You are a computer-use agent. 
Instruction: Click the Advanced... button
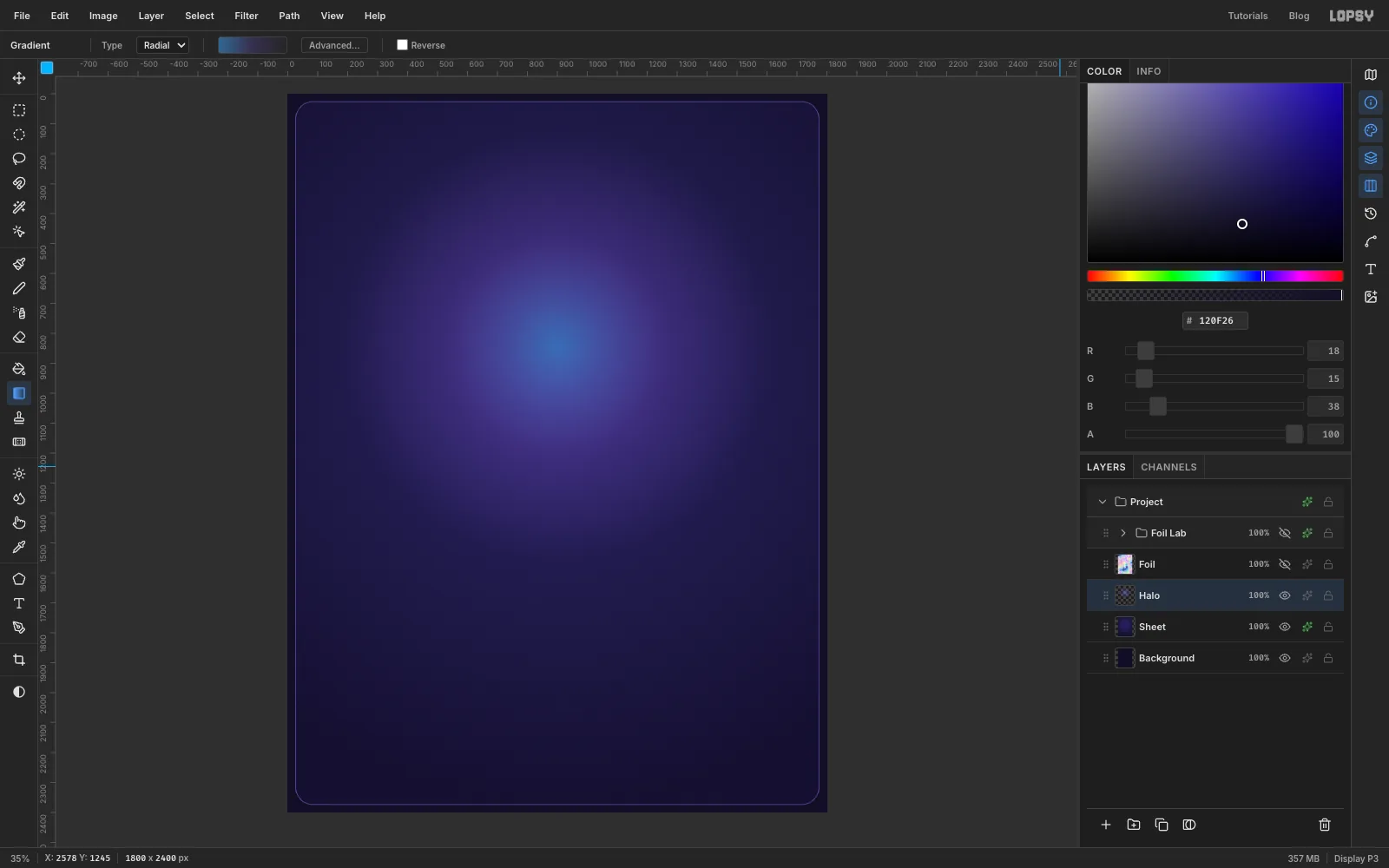[x=334, y=45]
